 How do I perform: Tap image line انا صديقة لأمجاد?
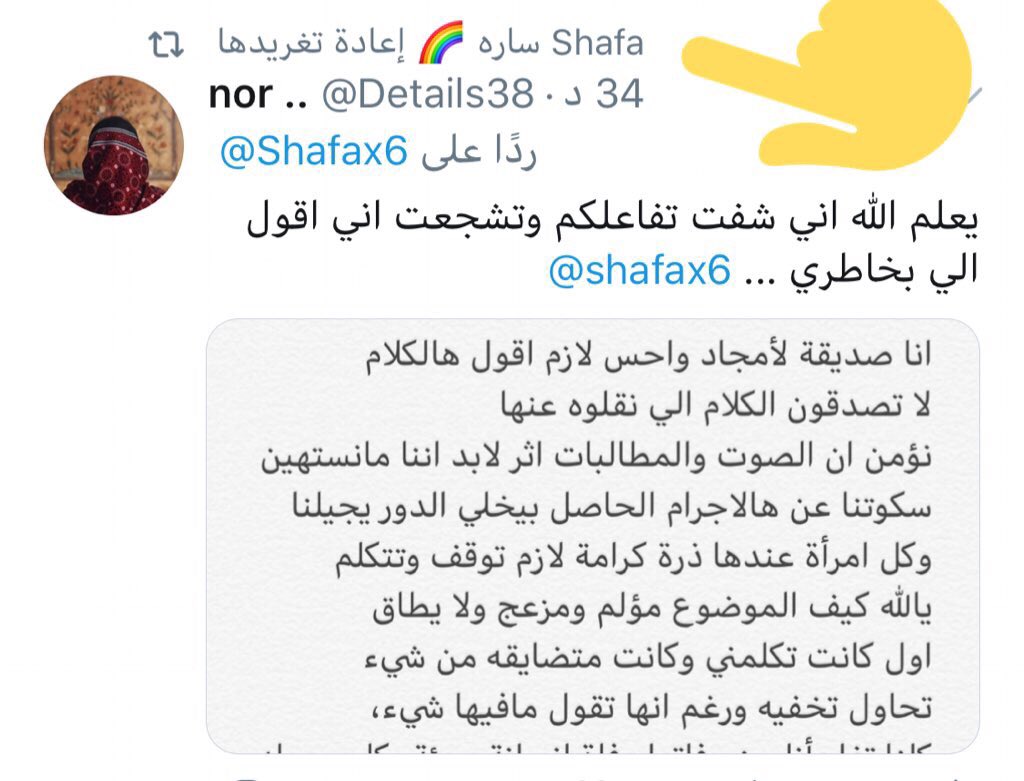click(648, 356)
